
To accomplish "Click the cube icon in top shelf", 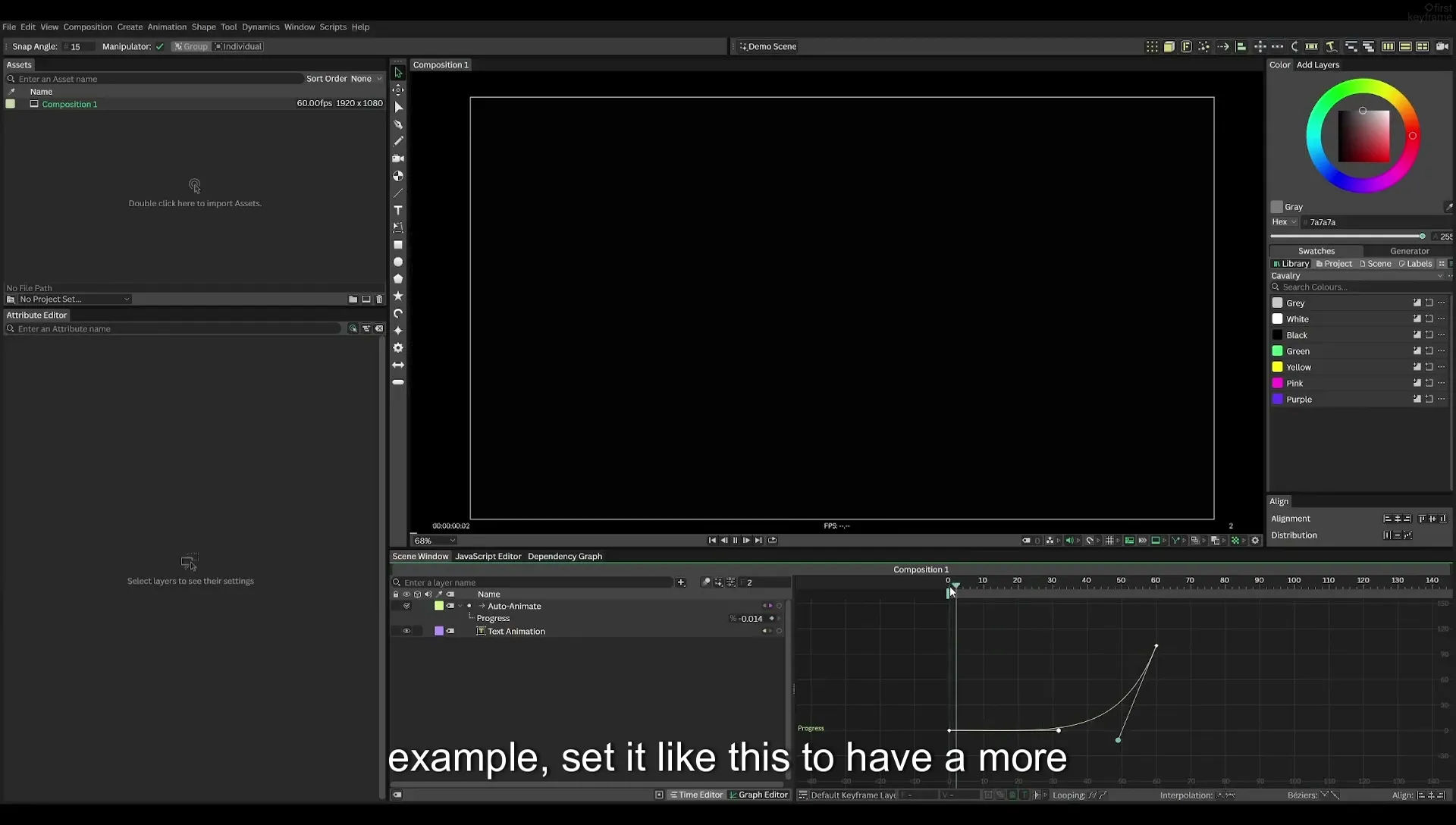I will click(1169, 46).
